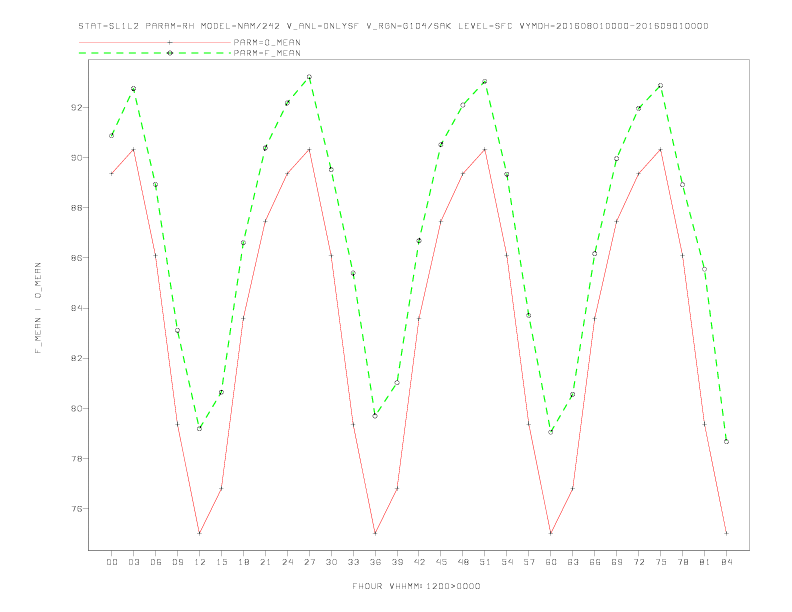
Task: Click the PARM=O_MEAN legend label
Action: point(267,42)
